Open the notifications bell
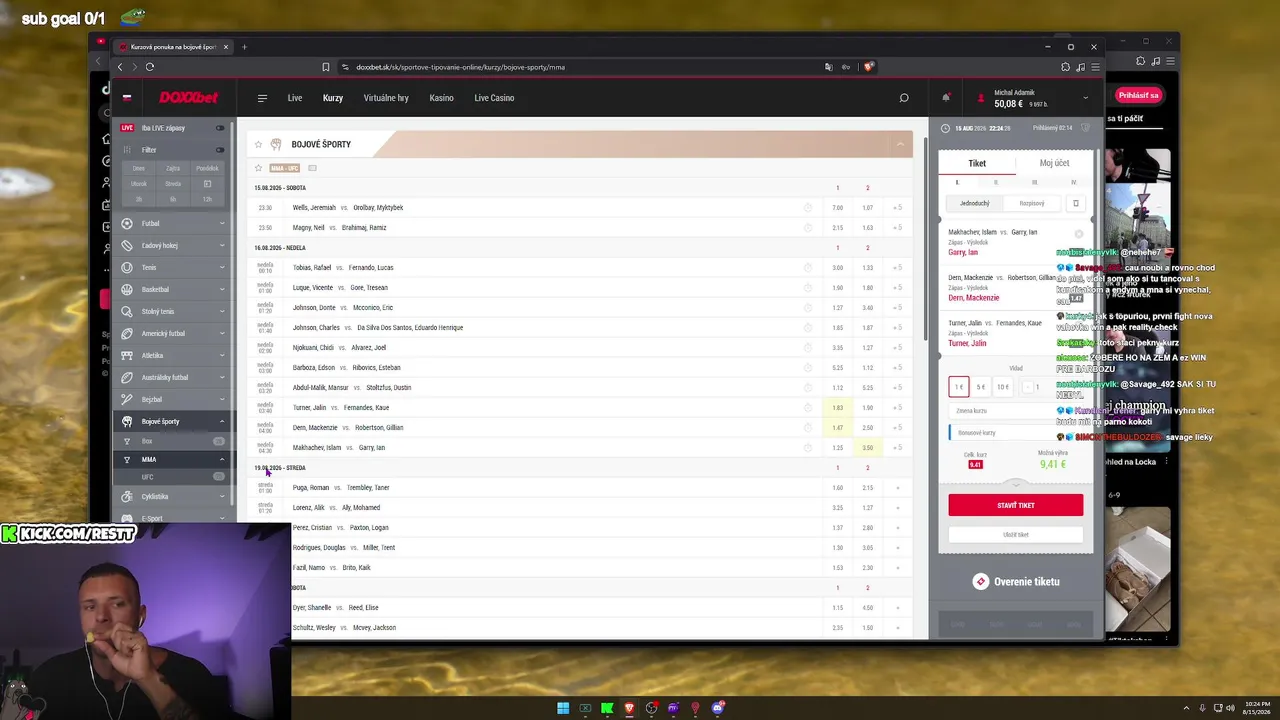The width and height of the screenshot is (1280, 720). [946, 98]
